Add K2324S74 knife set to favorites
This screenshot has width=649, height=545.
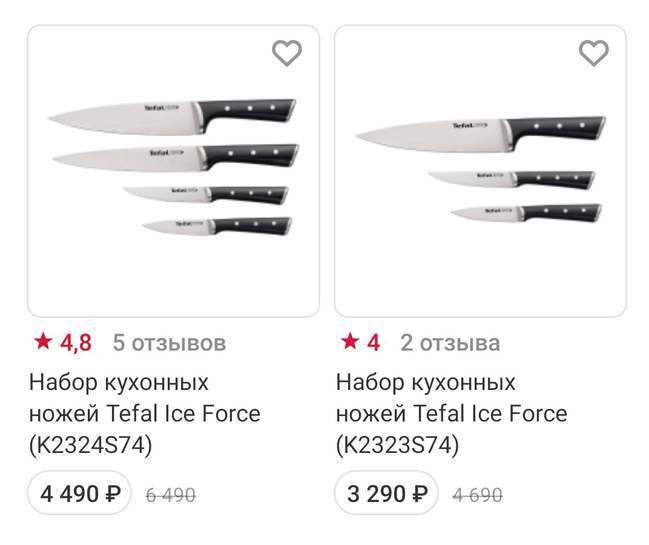pos(287,53)
